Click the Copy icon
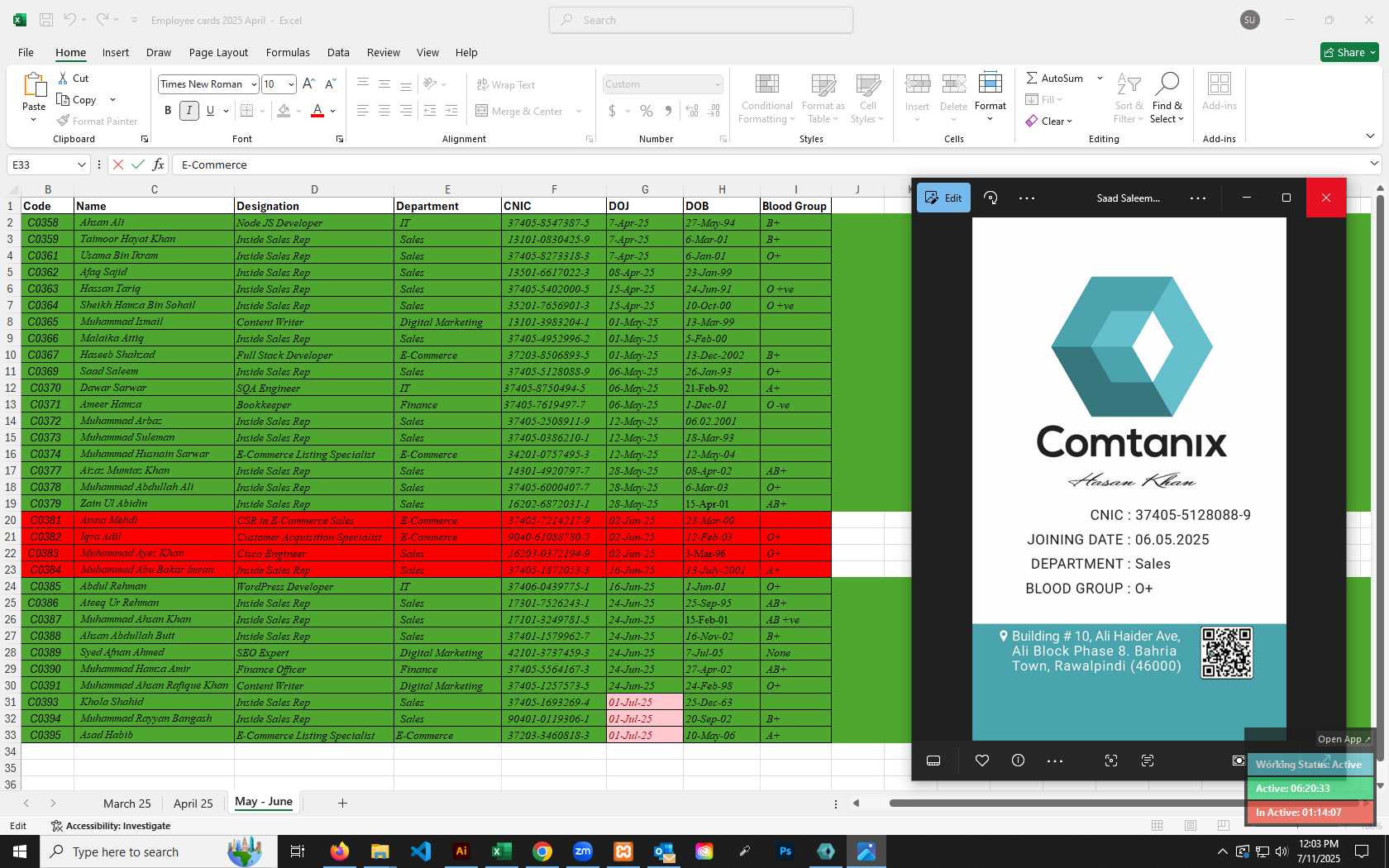Screen dimensions: 1389x868 pos(64,99)
